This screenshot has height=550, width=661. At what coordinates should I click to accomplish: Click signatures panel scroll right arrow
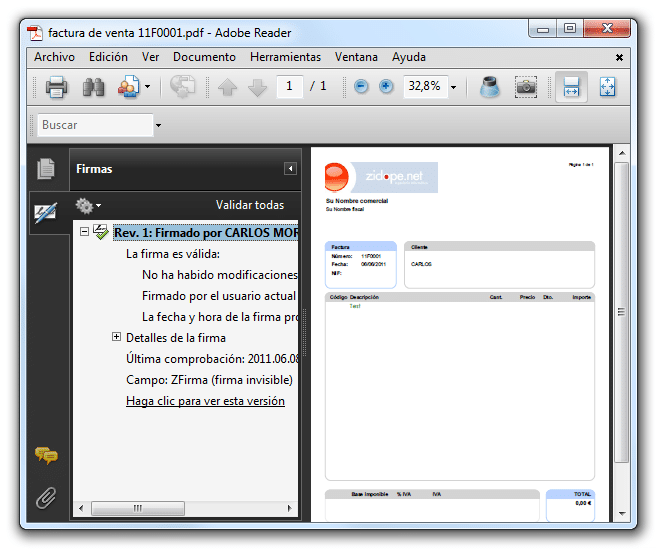point(290,508)
